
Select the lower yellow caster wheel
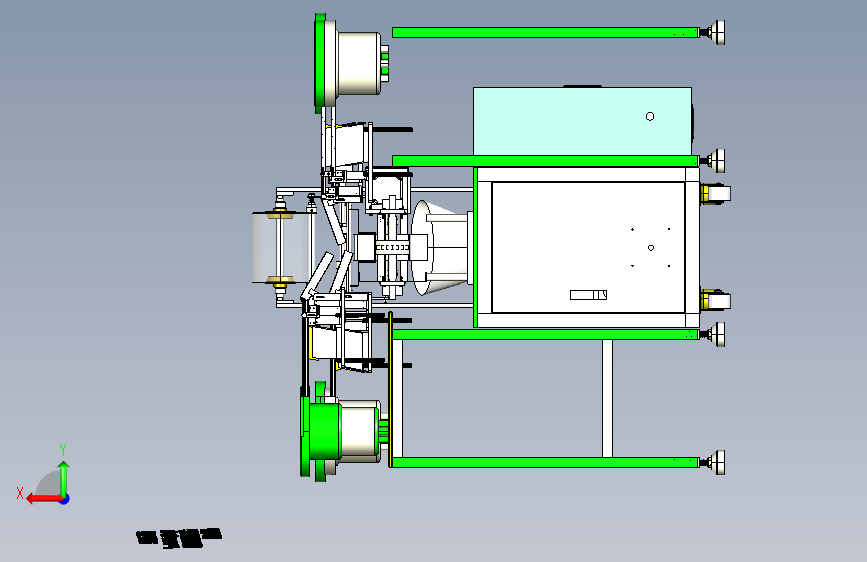tap(715, 300)
